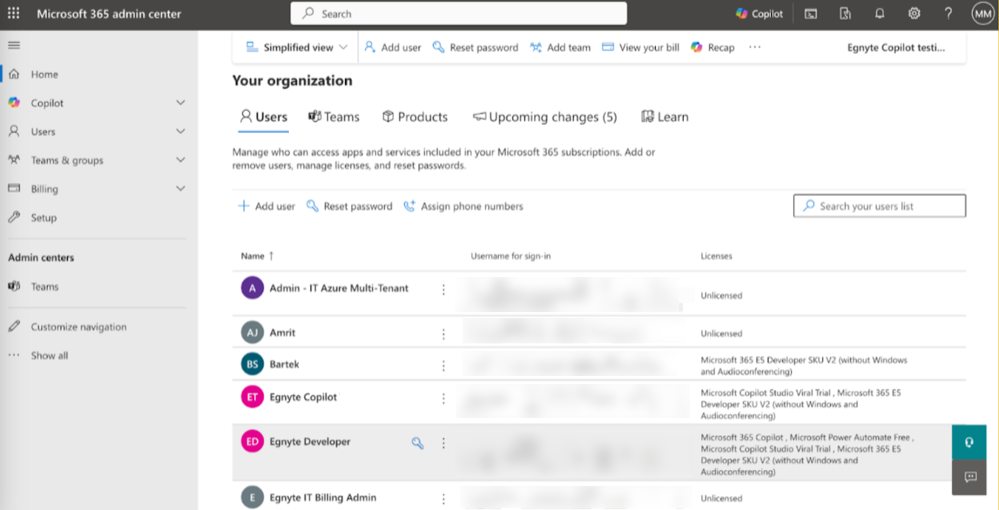Click the BS avatar for Bartek
999x510 pixels.
click(x=252, y=365)
